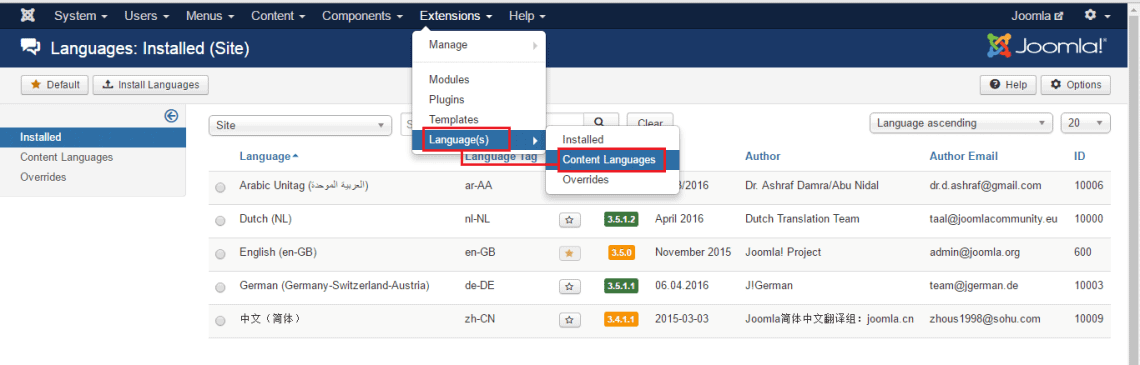The height and width of the screenshot is (365, 1140).
Task: Open the Joomla site link at top right
Action: pos(1037,15)
